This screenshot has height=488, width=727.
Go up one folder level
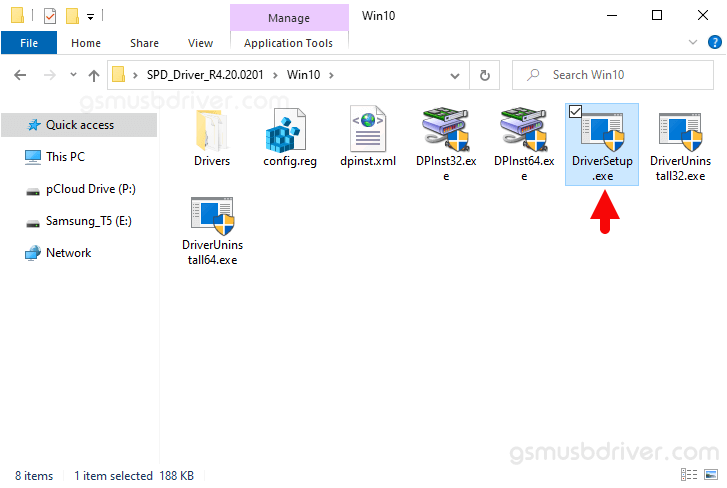tap(94, 75)
